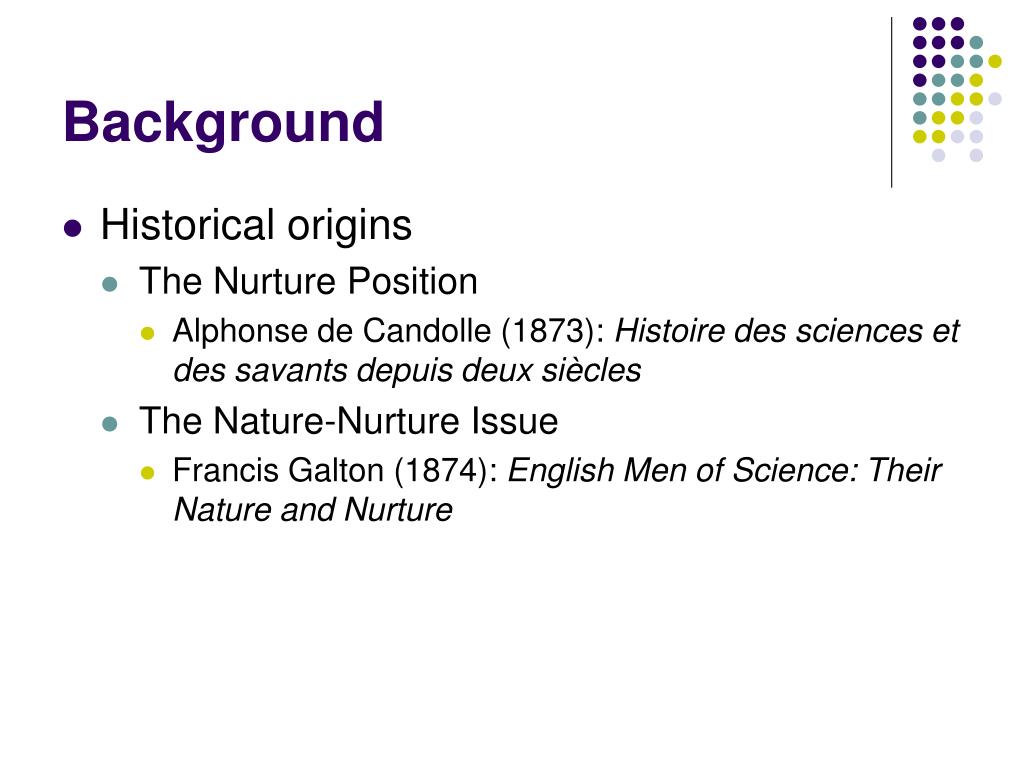The width and height of the screenshot is (1024, 768).
Task: Click the words Nature and Nurture
Action: coord(313,509)
